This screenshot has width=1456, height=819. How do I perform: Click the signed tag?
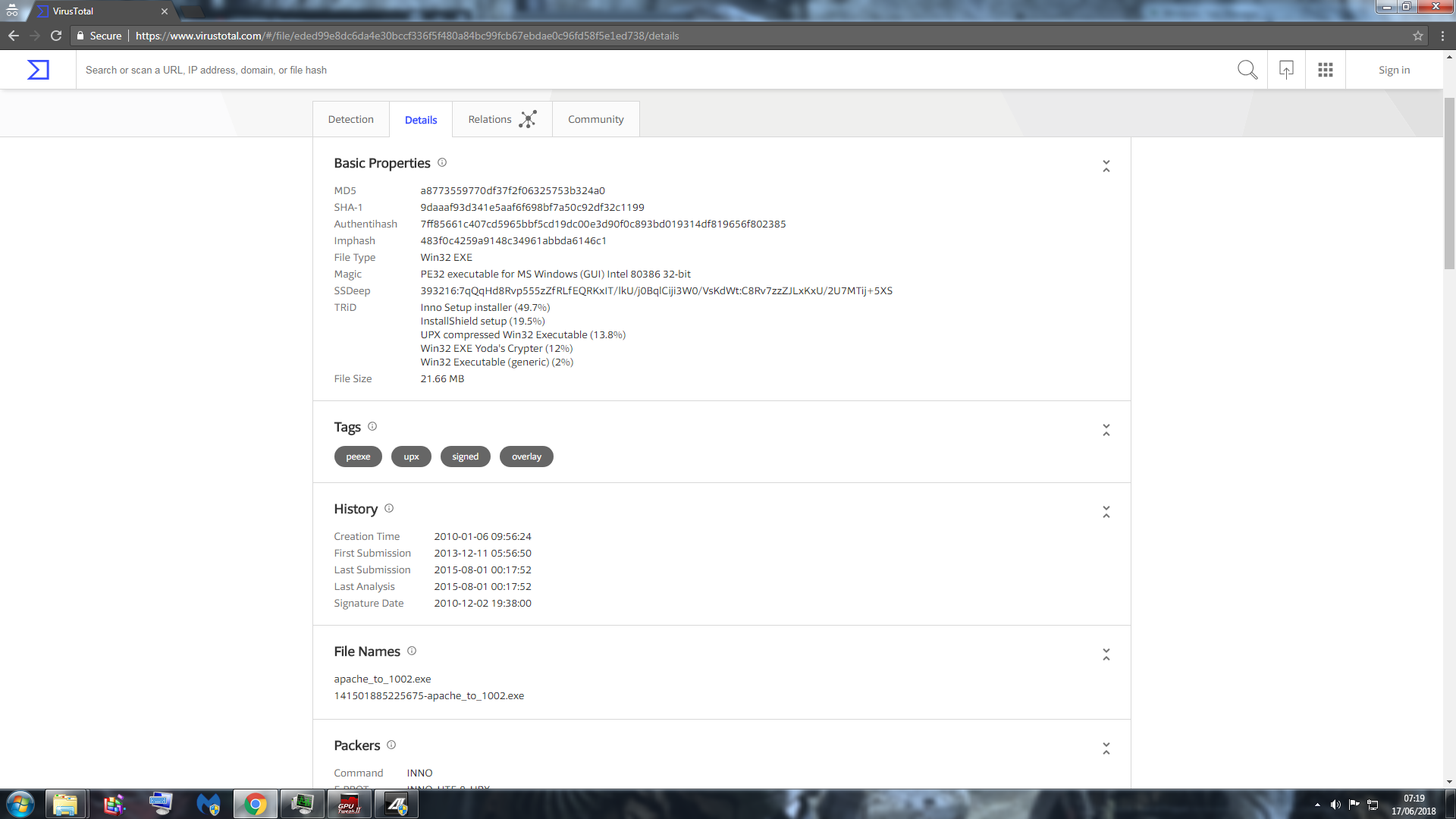click(466, 457)
